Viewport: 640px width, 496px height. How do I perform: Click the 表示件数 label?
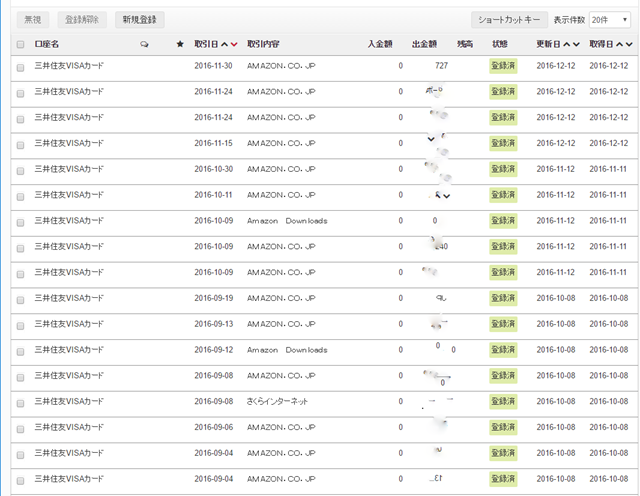pyautogui.click(x=569, y=20)
